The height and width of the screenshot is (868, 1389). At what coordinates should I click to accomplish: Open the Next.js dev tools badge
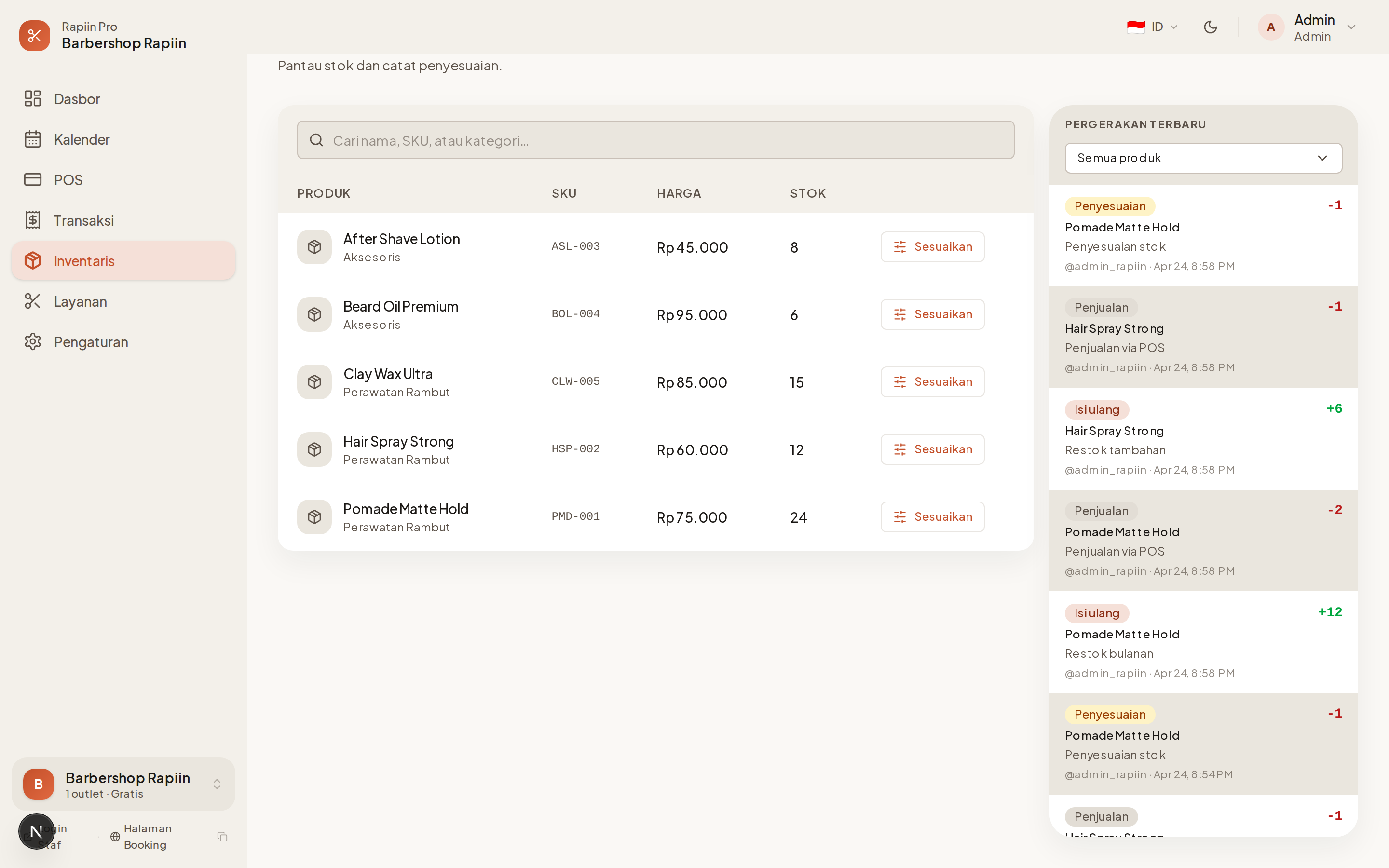point(36,831)
